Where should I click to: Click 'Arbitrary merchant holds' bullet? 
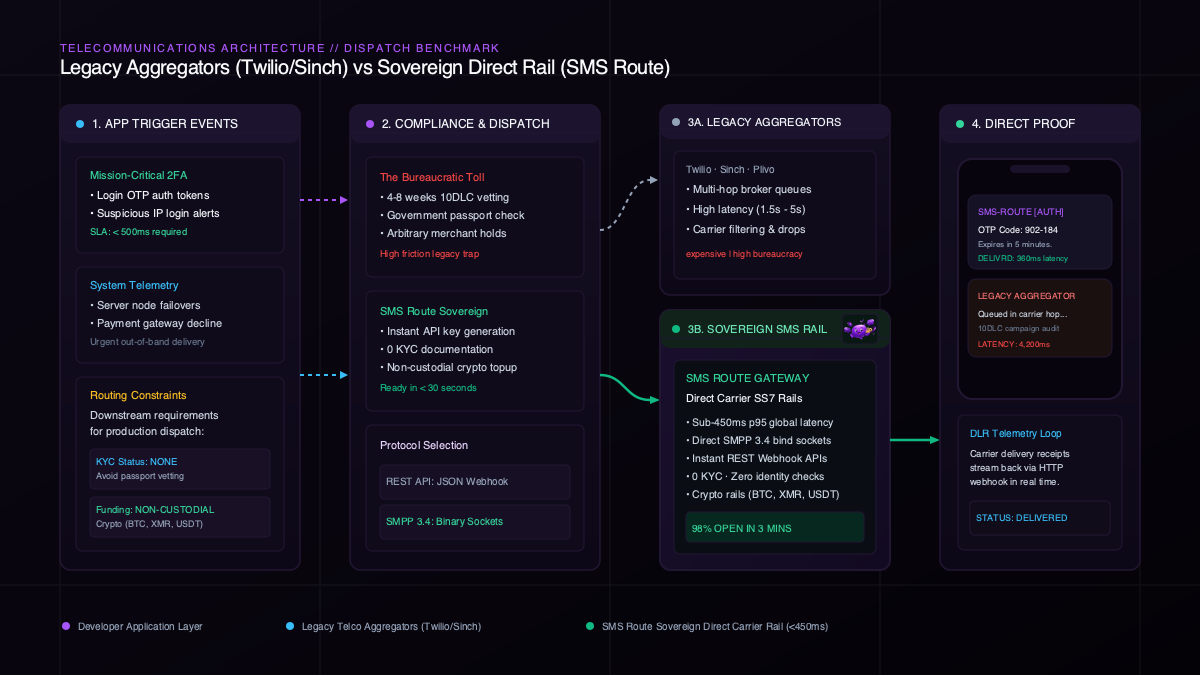tap(443, 234)
